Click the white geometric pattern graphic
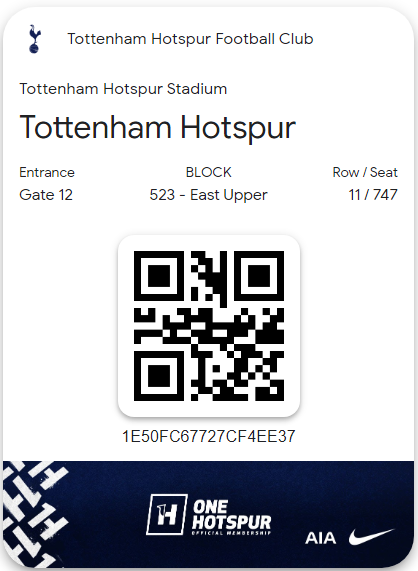Image resolution: width=418 pixels, height=571 pixels. click(x=35, y=513)
